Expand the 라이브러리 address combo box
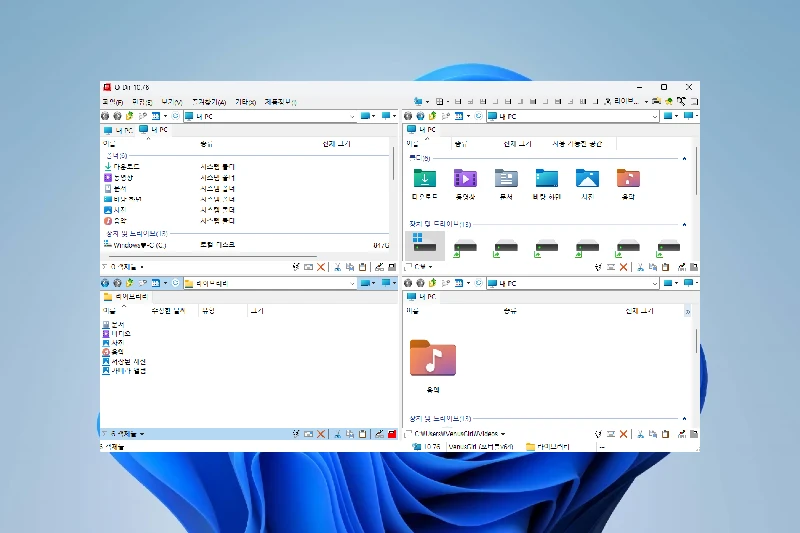This screenshot has height=533, width=800. pos(352,283)
